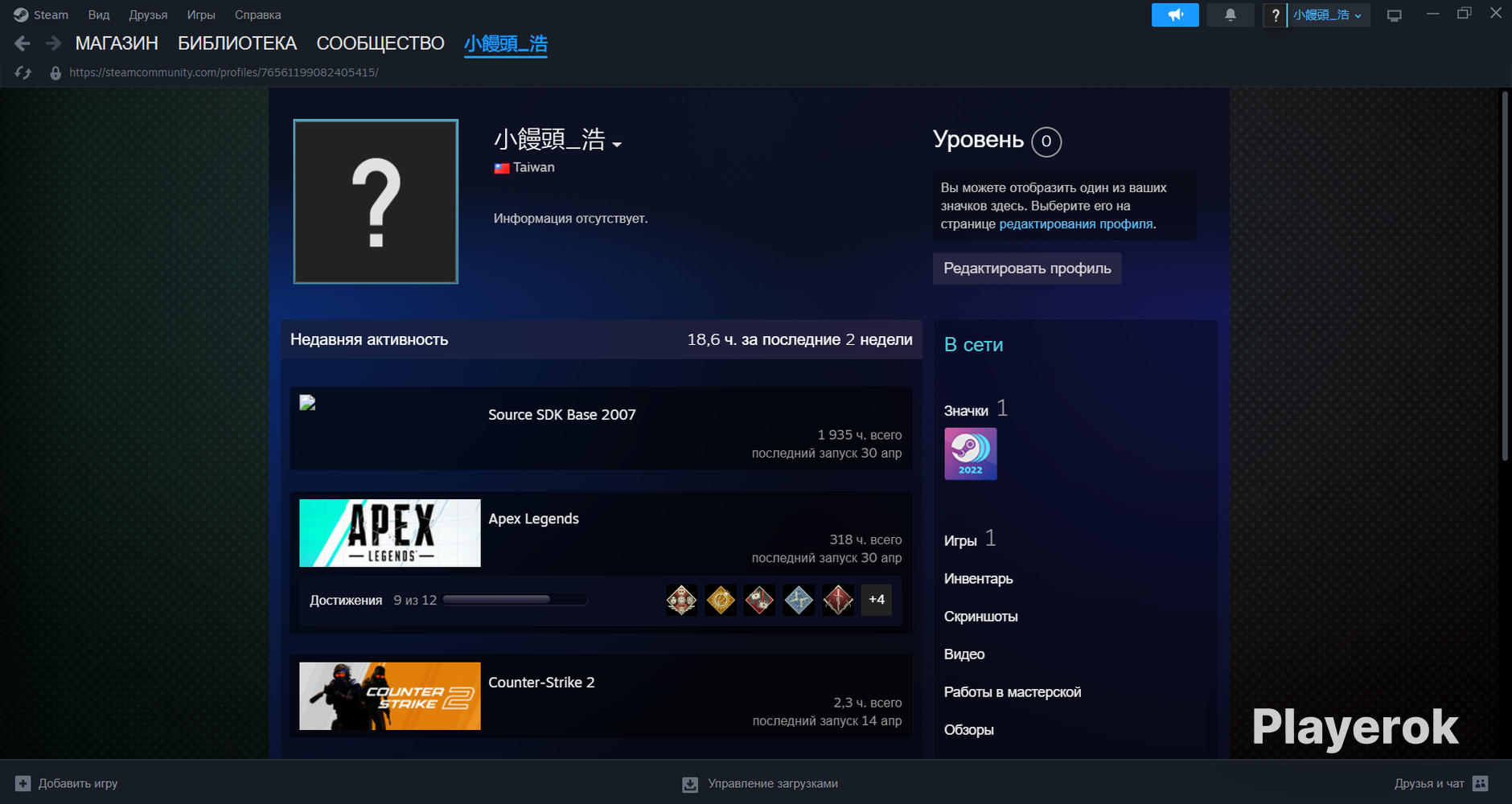
Task: Open the notifications bell
Action: [1231, 14]
